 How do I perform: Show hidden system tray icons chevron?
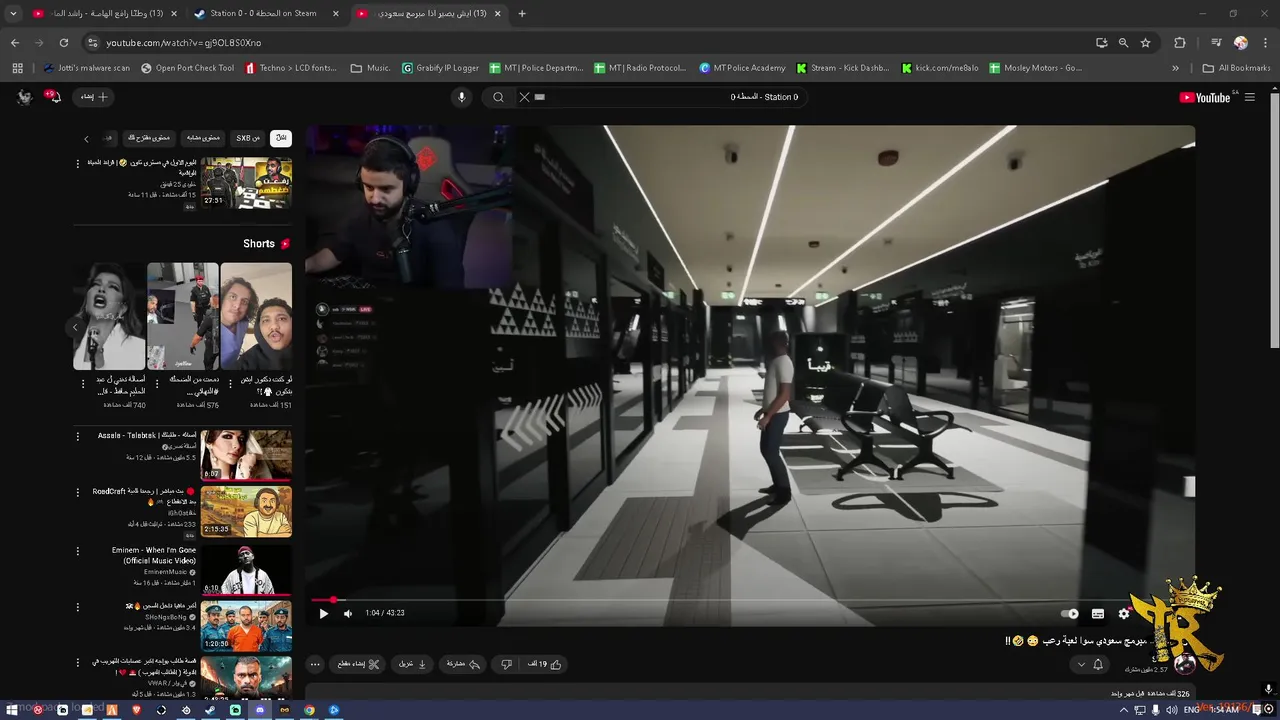click(x=1124, y=710)
